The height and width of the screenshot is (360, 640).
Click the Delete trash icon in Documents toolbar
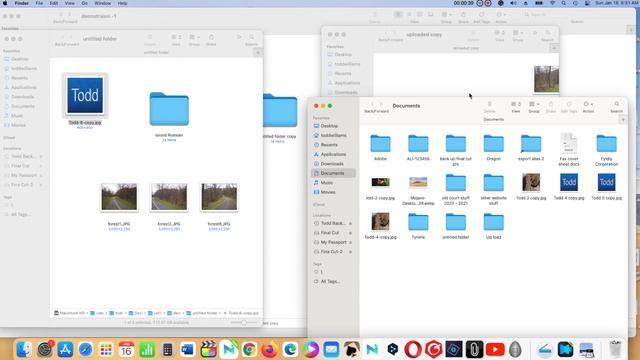489,104
